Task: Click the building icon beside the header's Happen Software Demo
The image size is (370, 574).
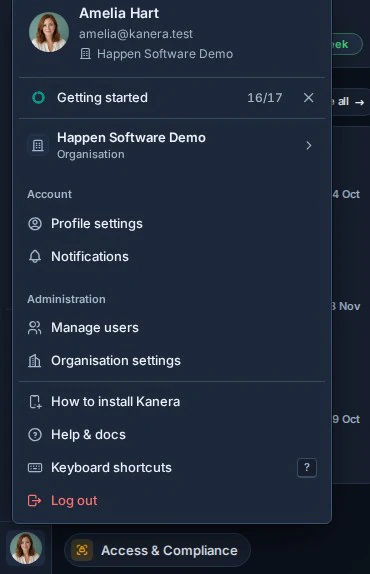Action: (x=85, y=54)
